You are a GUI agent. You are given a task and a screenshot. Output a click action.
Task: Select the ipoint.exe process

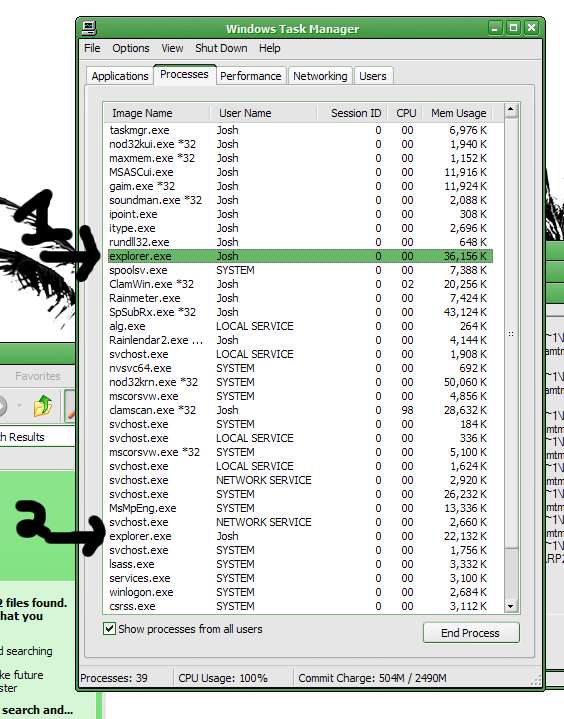click(300, 214)
